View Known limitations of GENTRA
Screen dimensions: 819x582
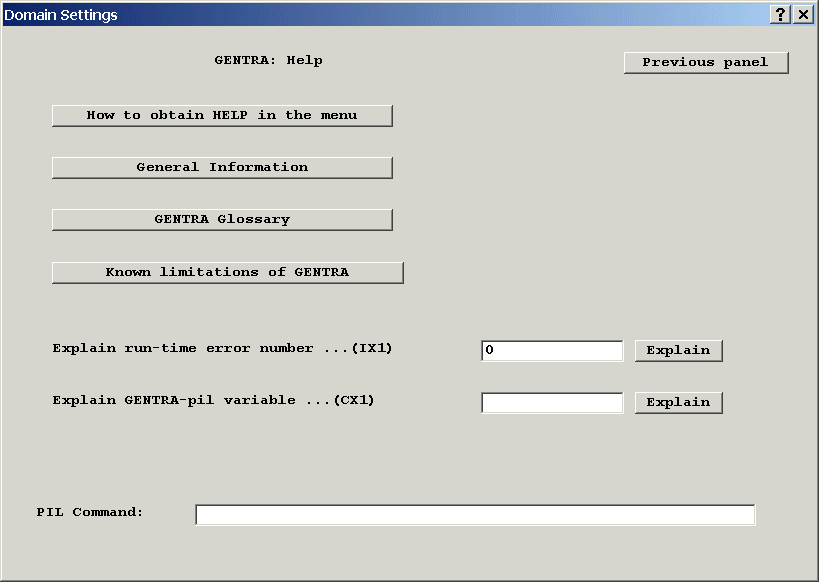227,272
